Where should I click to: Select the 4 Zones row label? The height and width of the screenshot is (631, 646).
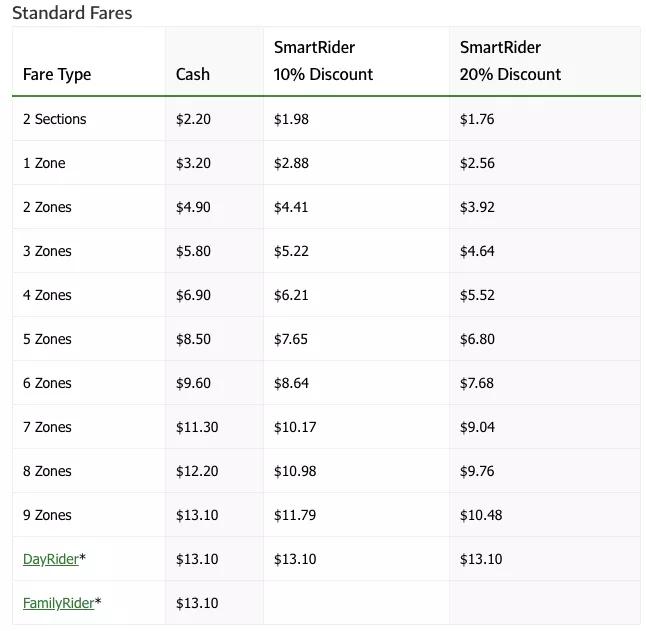(x=47, y=295)
